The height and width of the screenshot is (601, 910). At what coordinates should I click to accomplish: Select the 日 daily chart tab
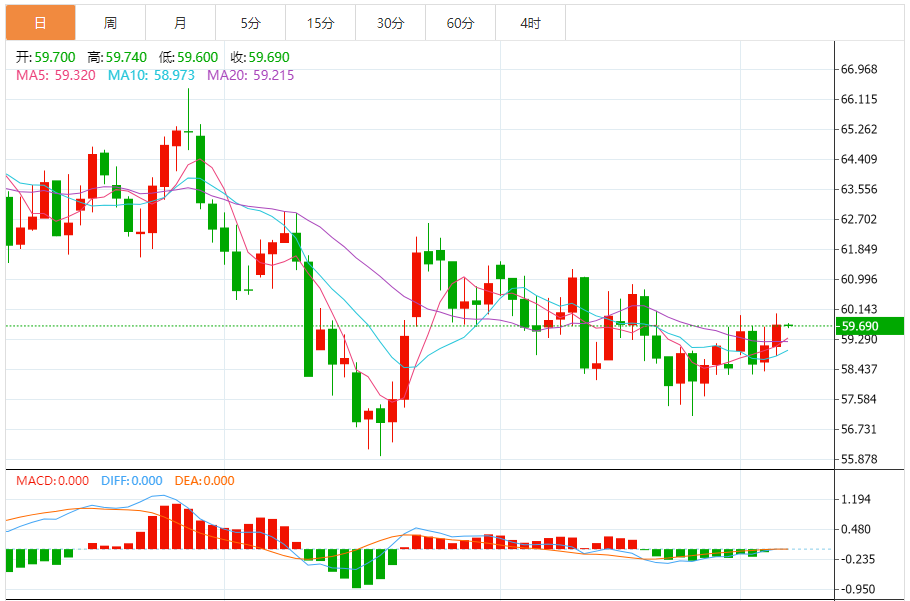click(x=40, y=23)
